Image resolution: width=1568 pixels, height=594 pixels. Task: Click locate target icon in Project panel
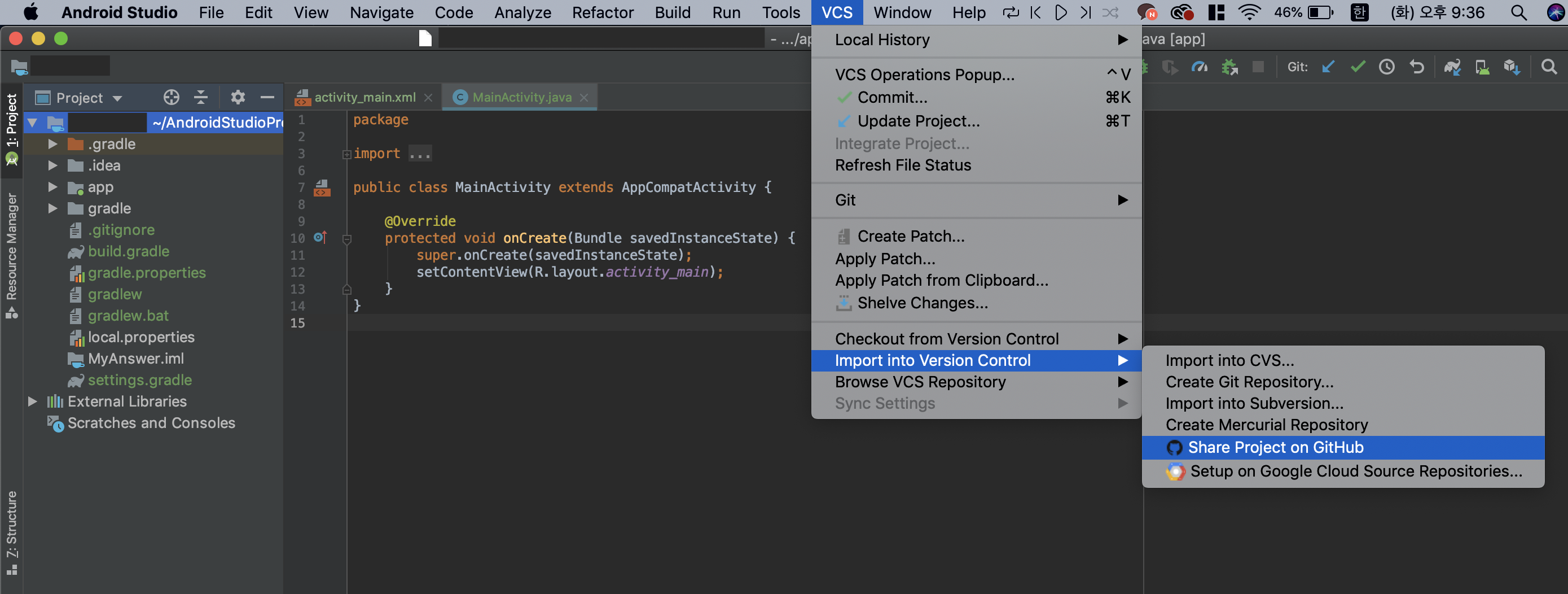click(x=172, y=97)
